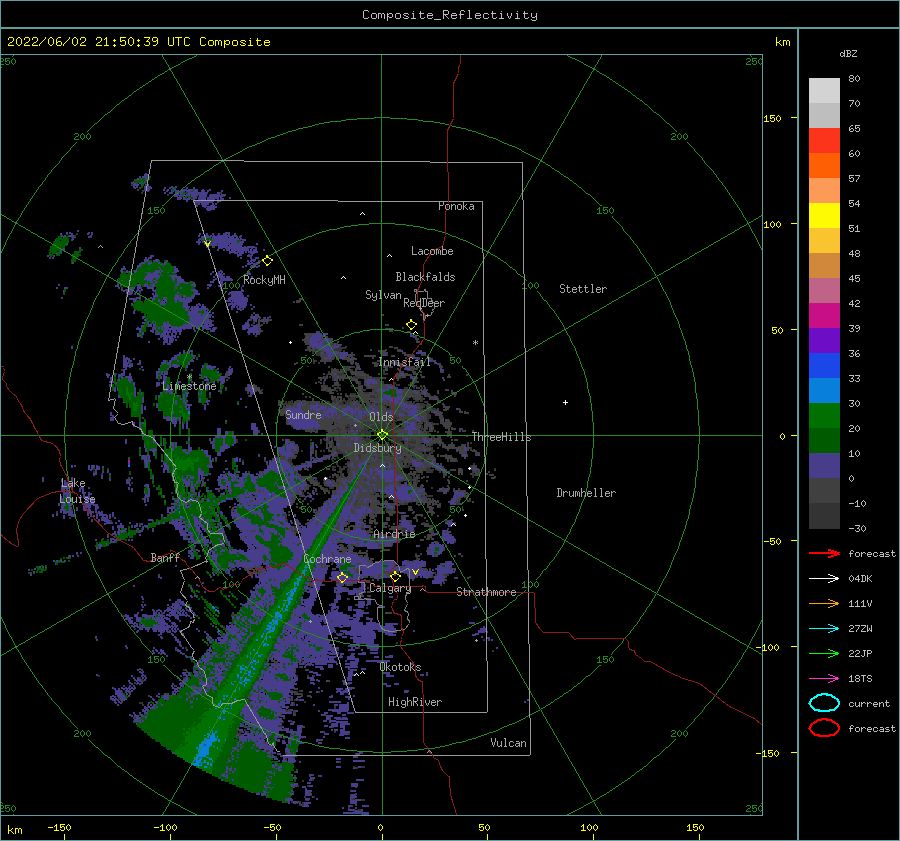The image size is (900, 841).
Task: Click the Lacombe city label
Action: click(432, 251)
